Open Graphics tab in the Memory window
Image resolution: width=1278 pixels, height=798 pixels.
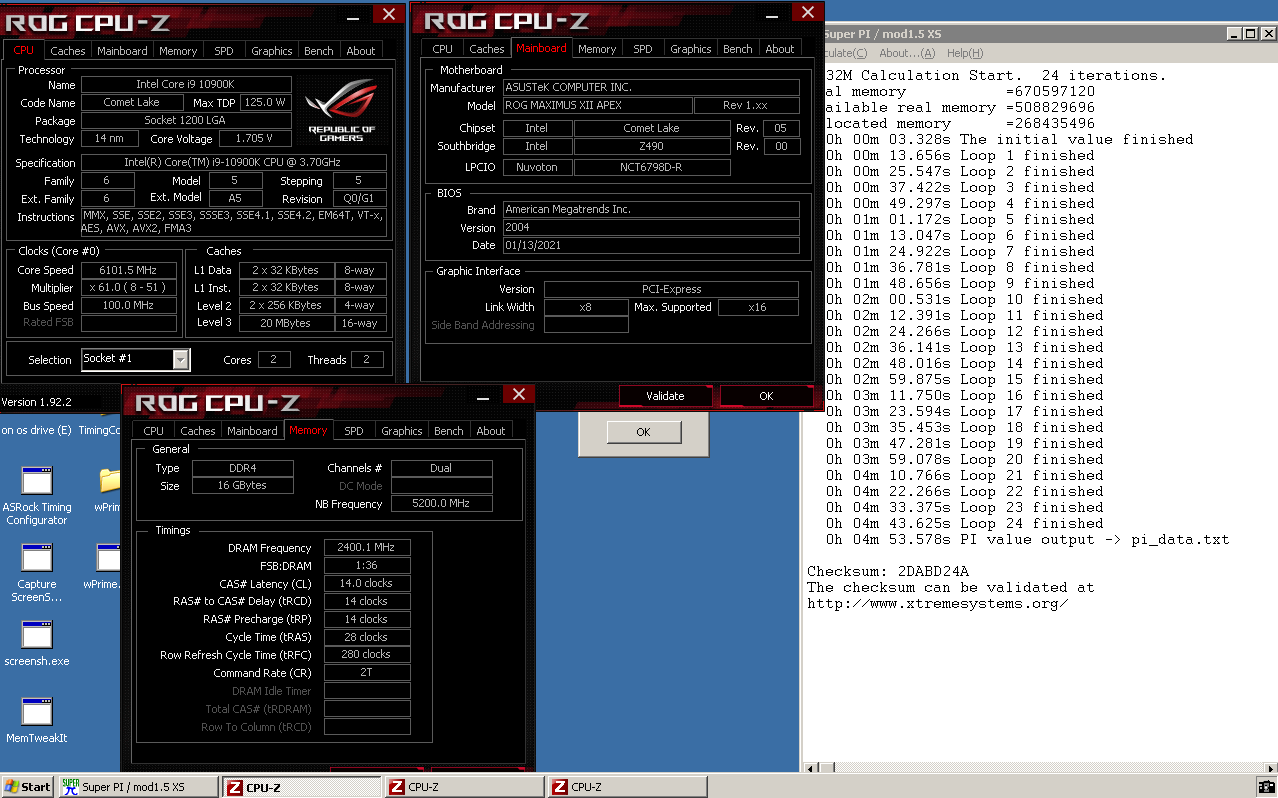tap(402, 431)
